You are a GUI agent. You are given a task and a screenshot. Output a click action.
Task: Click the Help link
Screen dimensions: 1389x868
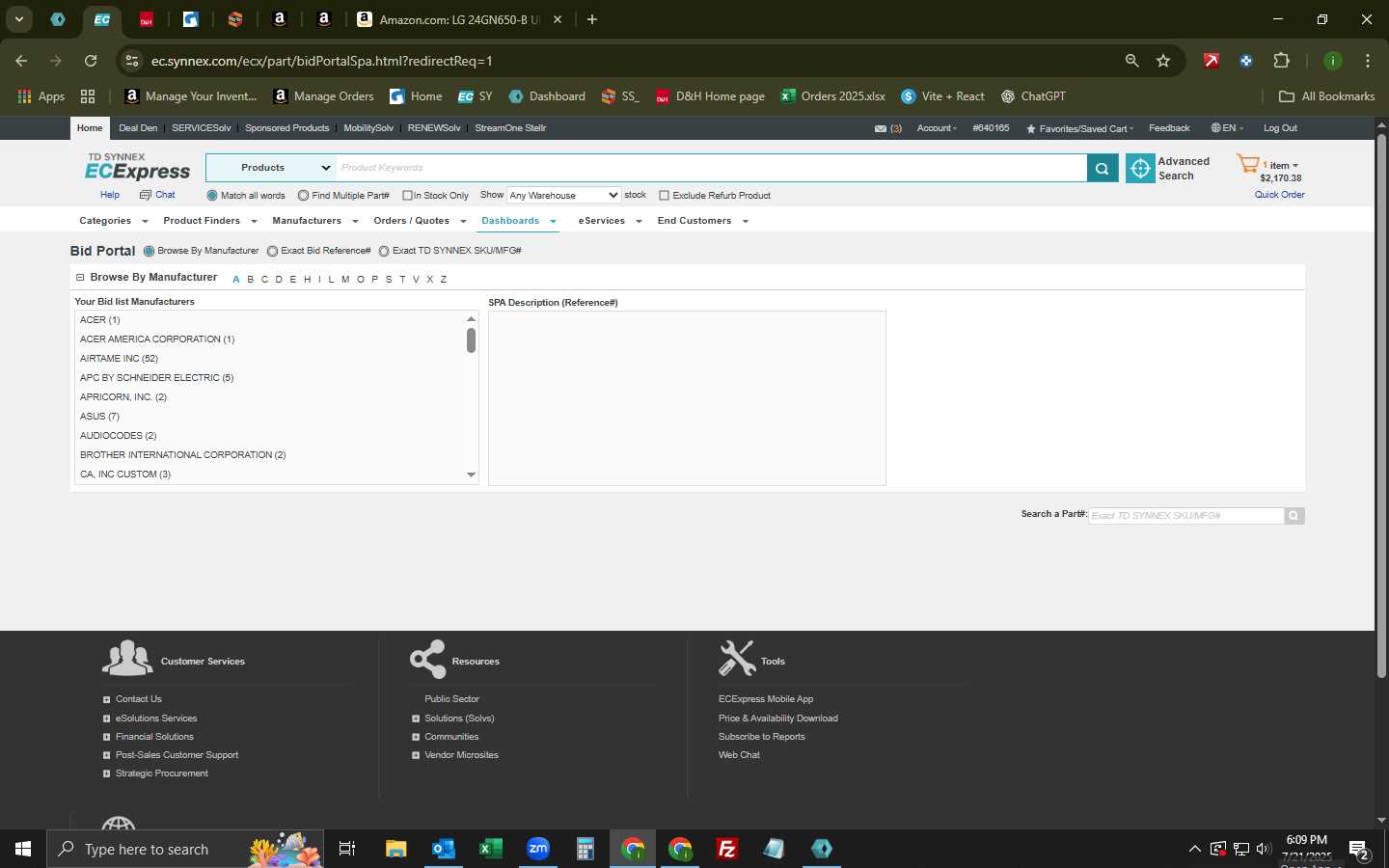click(x=110, y=195)
